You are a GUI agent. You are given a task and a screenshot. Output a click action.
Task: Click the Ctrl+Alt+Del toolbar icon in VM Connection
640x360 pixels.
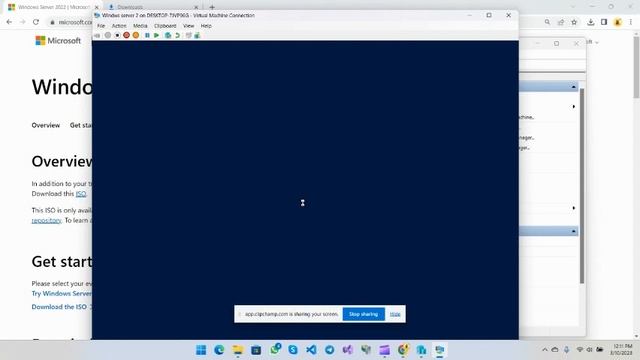pos(97,36)
